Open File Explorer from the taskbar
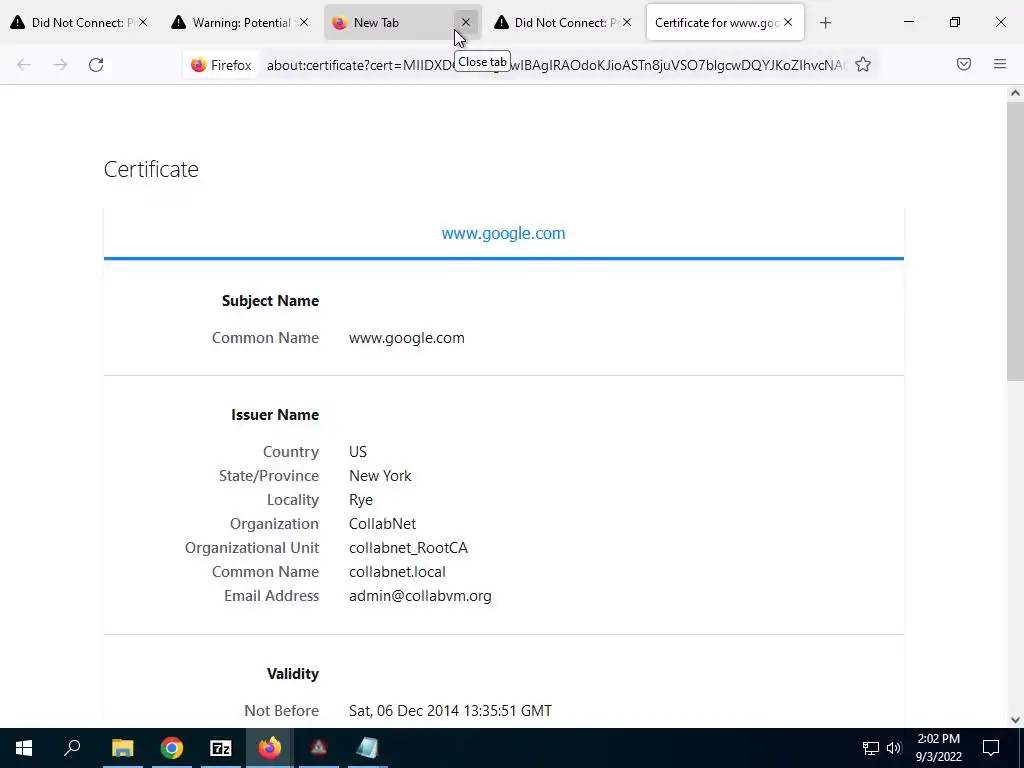This screenshot has width=1024, height=768. [x=122, y=748]
